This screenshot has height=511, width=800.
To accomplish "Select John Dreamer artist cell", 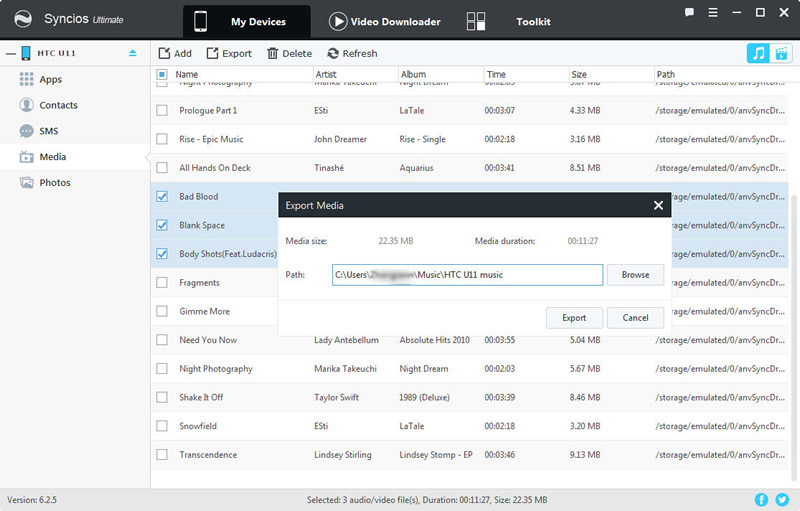I will point(340,139).
